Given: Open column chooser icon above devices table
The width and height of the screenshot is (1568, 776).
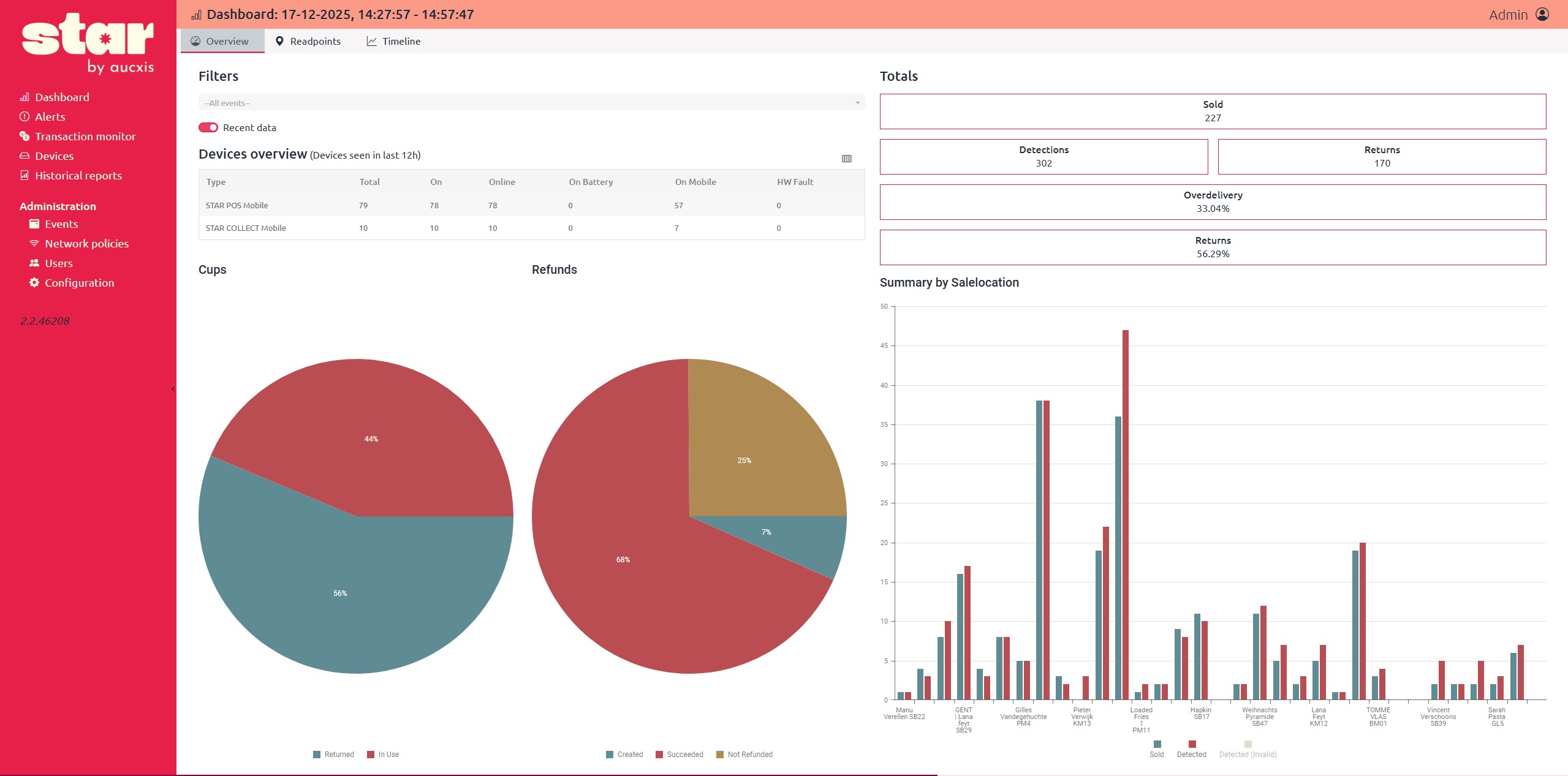Looking at the screenshot, I should [847, 159].
